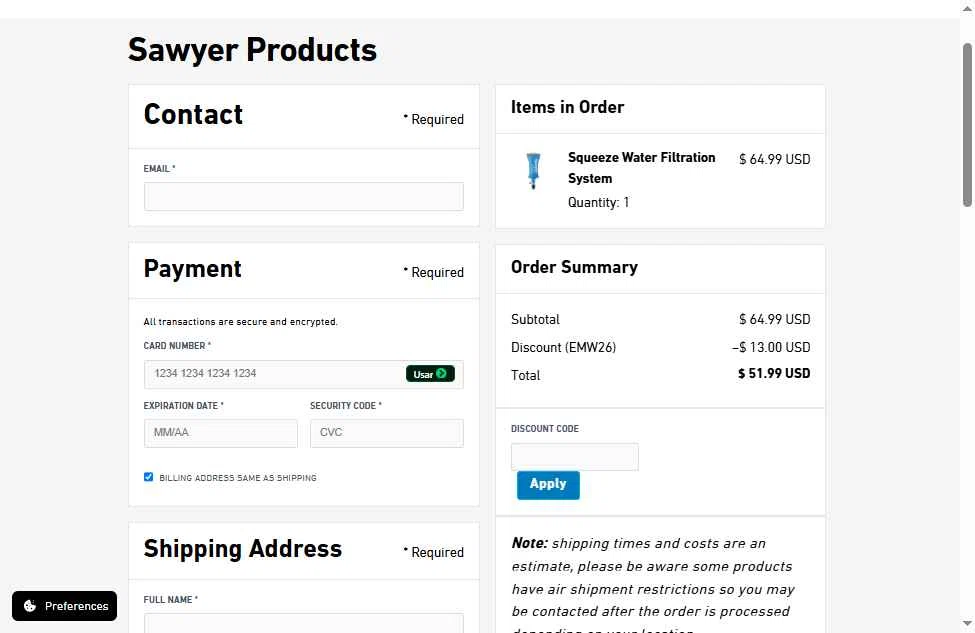975x633 pixels.
Task: Click the Sawyer Products heading
Action: [252, 50]
